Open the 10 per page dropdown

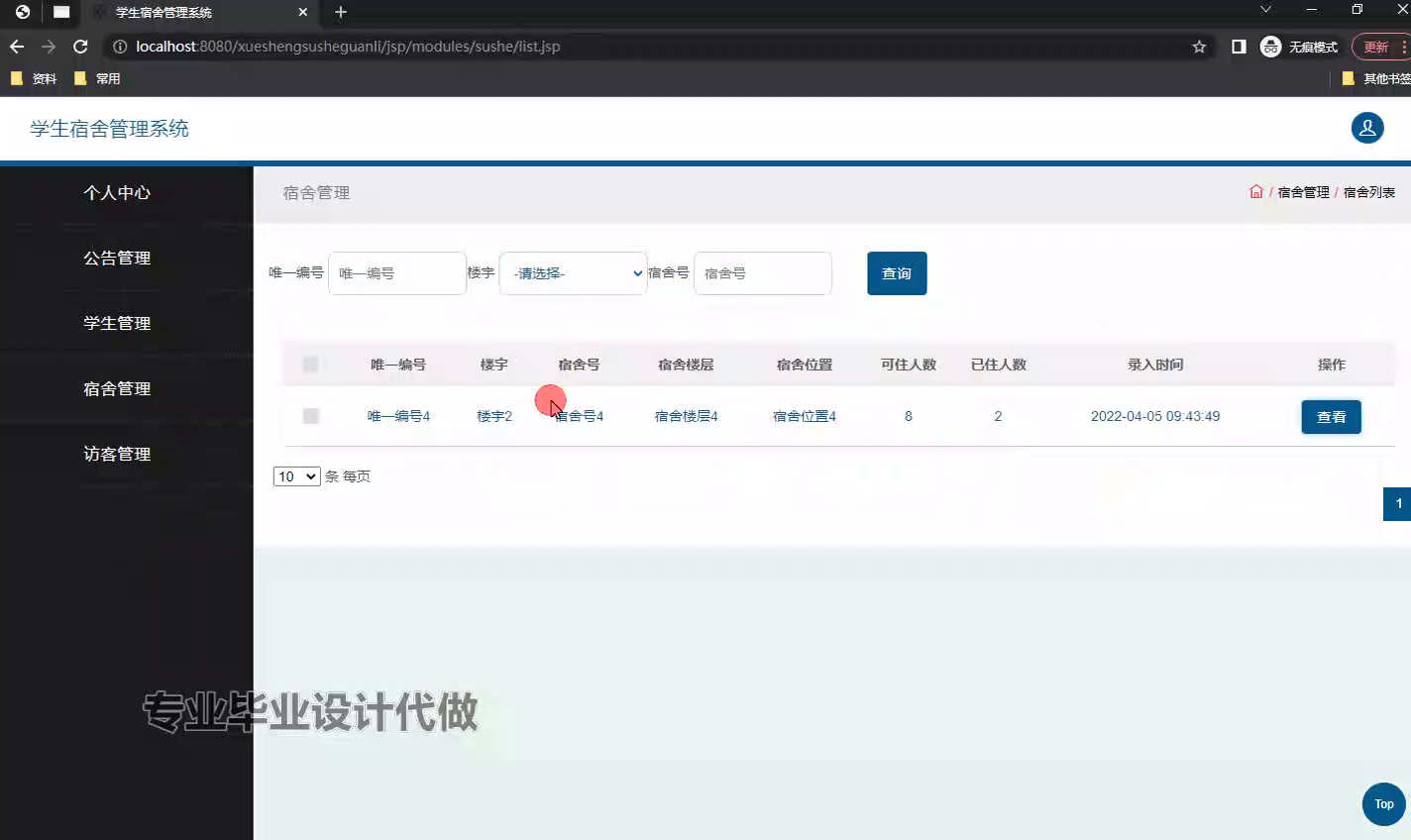[297, 476]
